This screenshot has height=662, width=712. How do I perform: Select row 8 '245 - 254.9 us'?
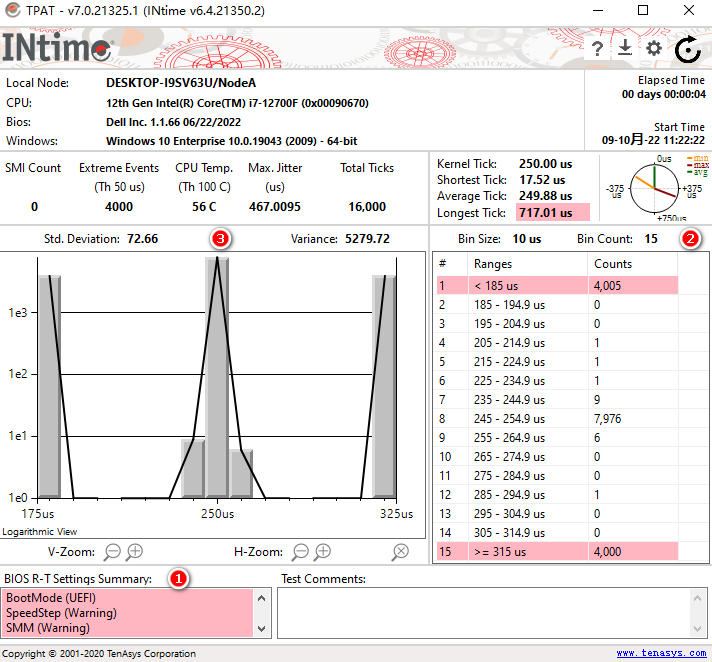tap(557, 419)
